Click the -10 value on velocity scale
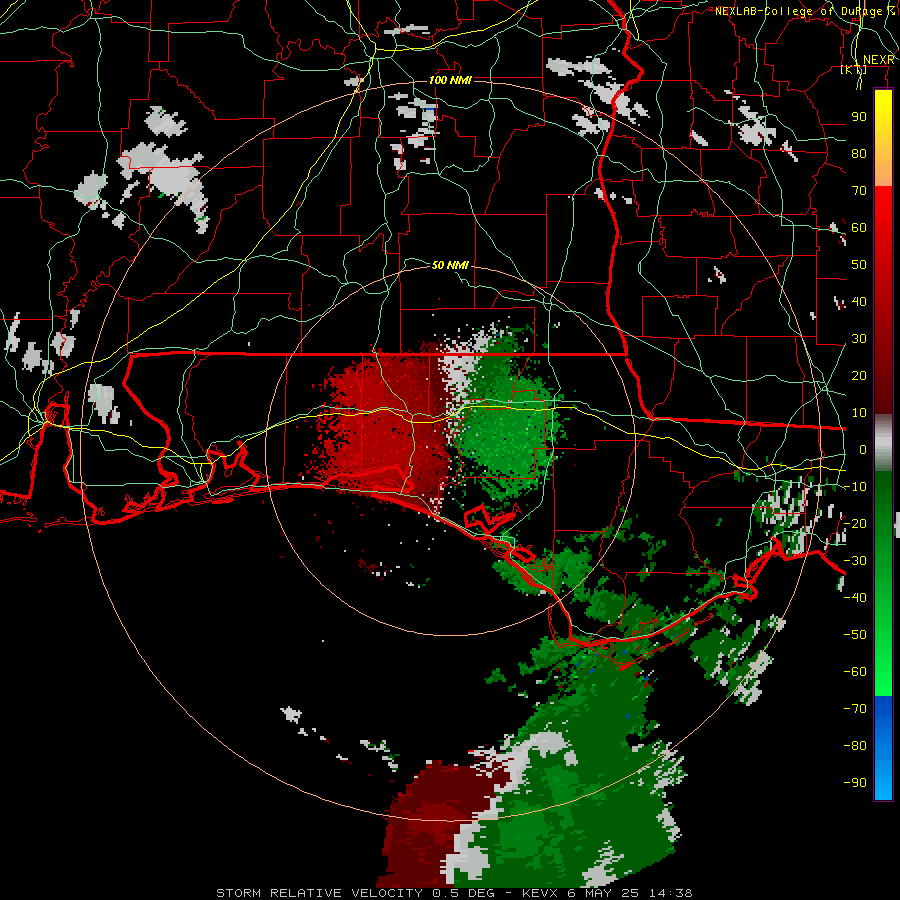This screenshot has width=900, height=900. pos(855,487)
